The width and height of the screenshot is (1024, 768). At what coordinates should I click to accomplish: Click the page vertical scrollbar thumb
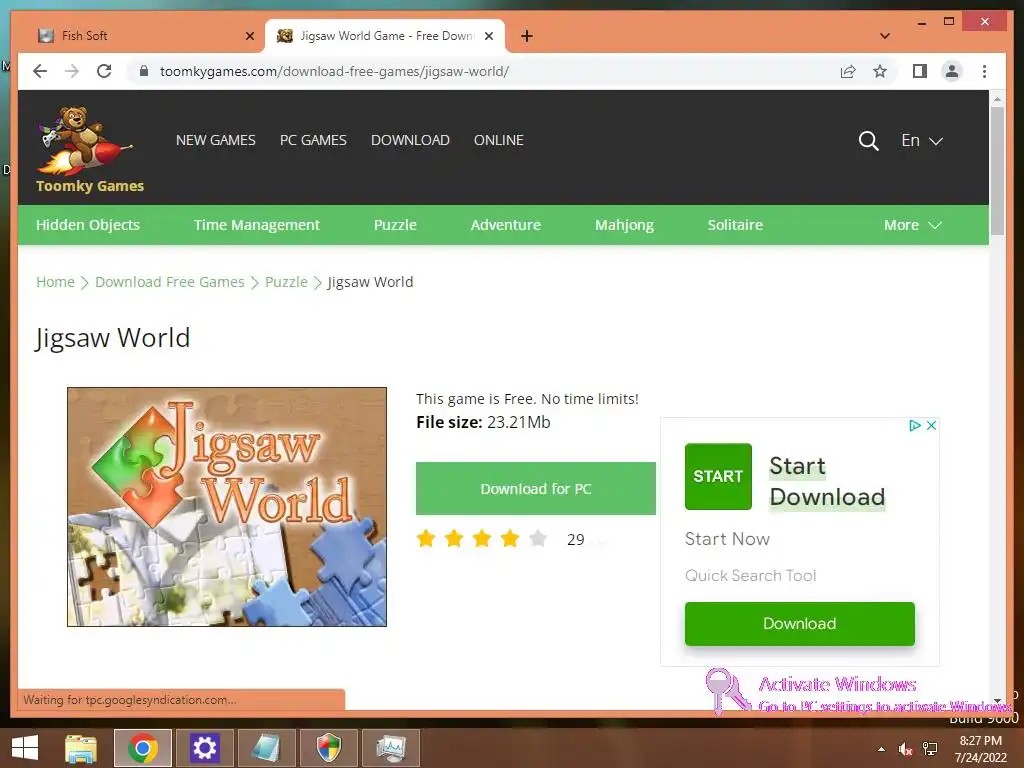point(997,170)
